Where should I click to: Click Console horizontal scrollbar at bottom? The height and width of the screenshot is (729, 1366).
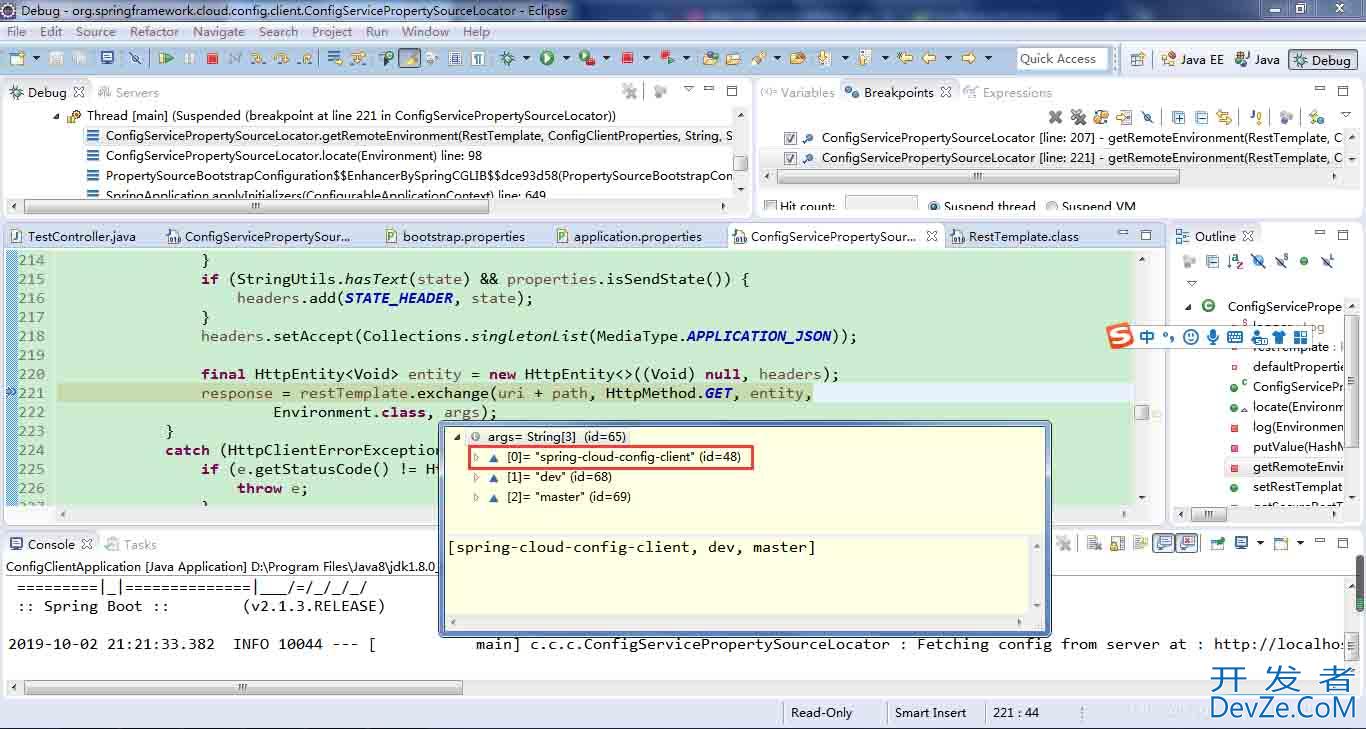tap(244, 688)
